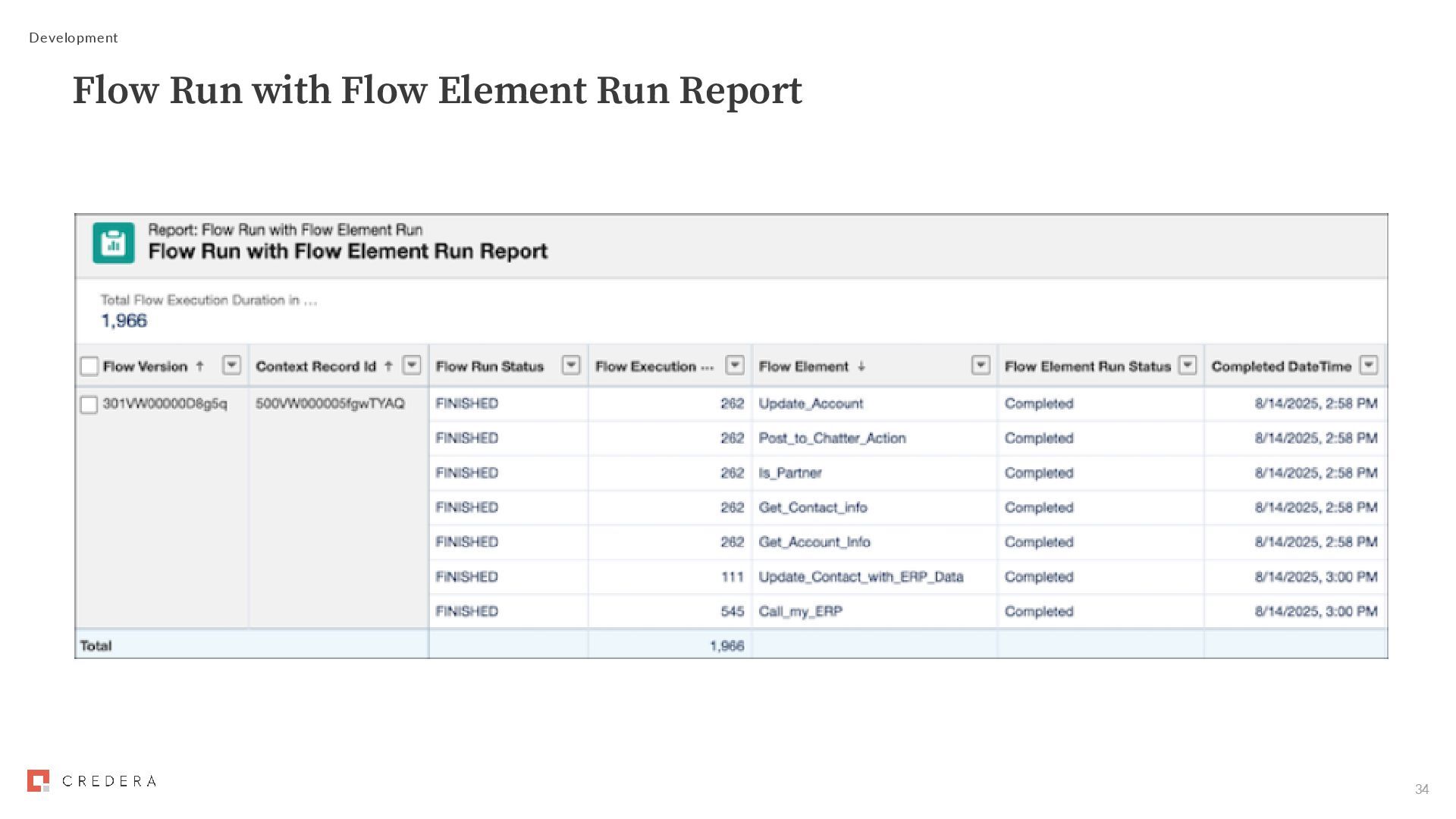Click the 1,966 total duration value

coord(124,321)
